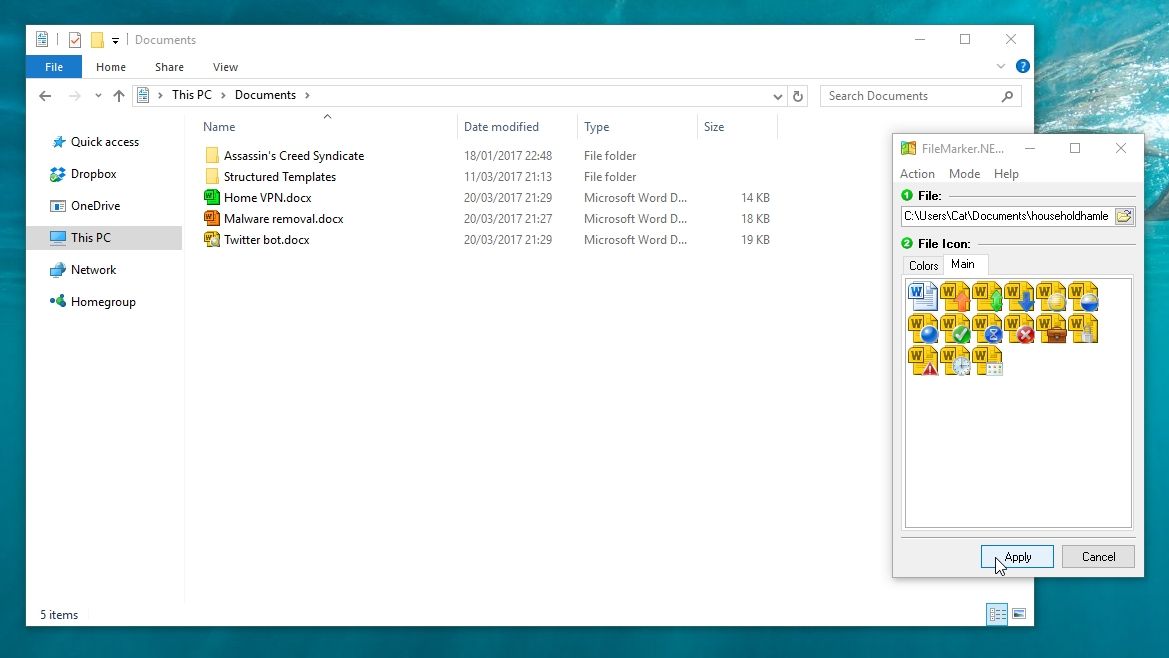Select Word icon with orange upload arrow
Viewport: 1169px width, 658px height.
pos(954,296)
